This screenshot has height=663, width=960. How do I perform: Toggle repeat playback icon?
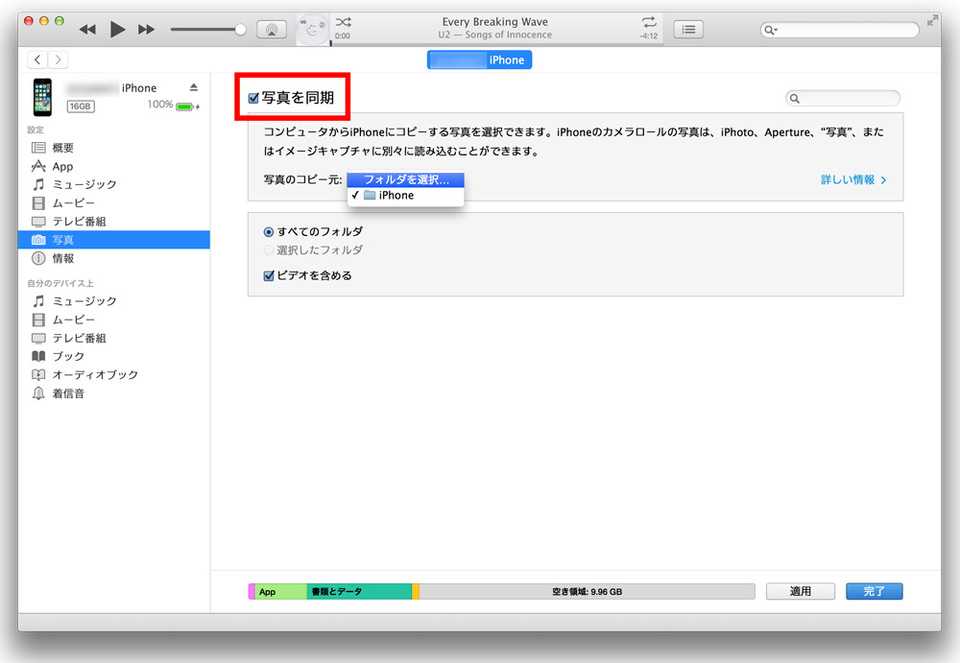648,22
